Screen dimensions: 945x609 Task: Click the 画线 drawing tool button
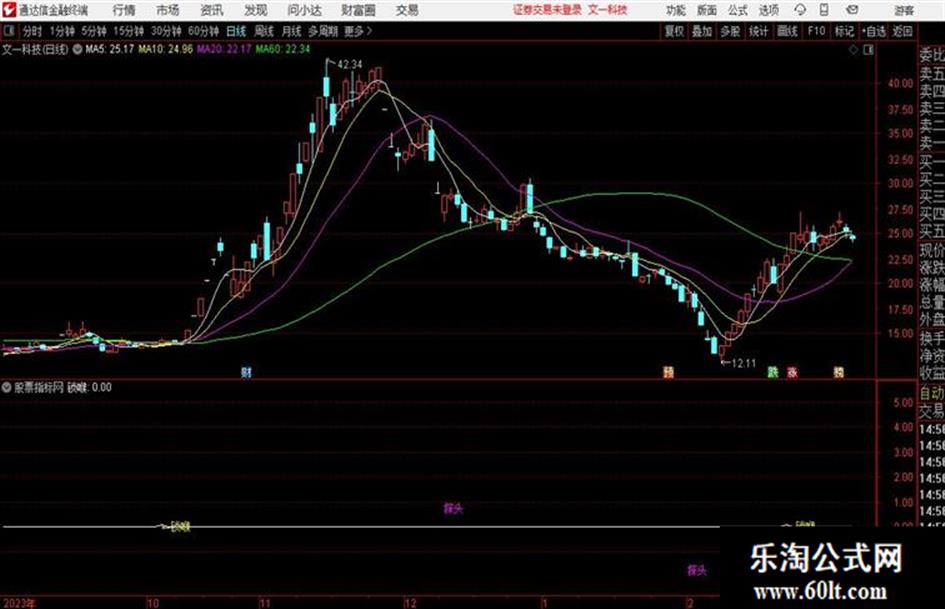787,31
